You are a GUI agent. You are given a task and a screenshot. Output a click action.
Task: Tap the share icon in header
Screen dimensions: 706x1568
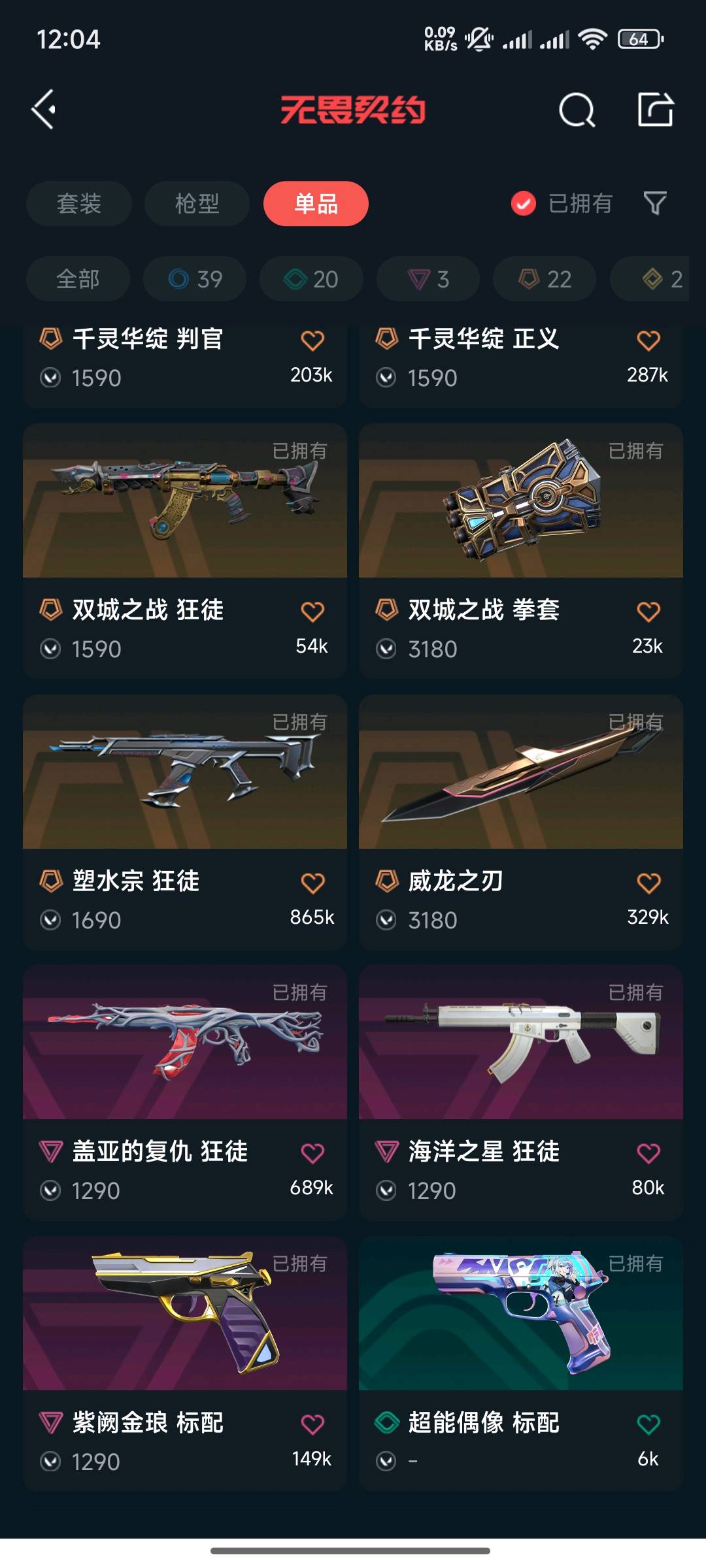(x=656, y=109)
